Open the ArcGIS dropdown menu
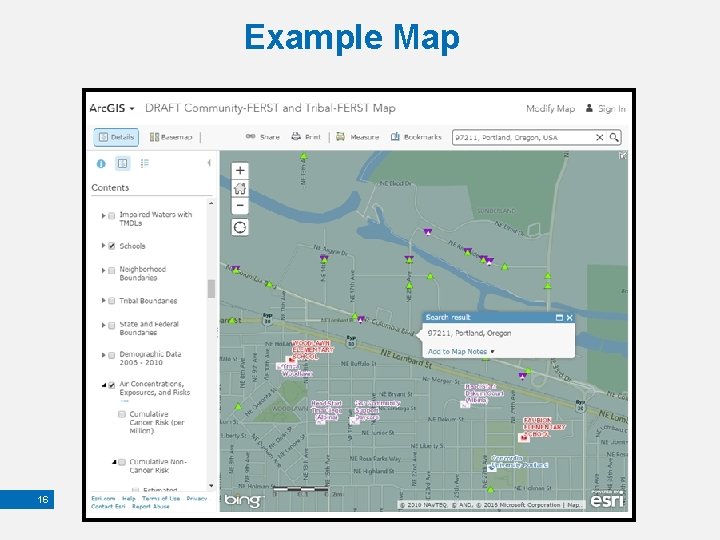Screen dimensions: 720x540 tap(112, 108)
